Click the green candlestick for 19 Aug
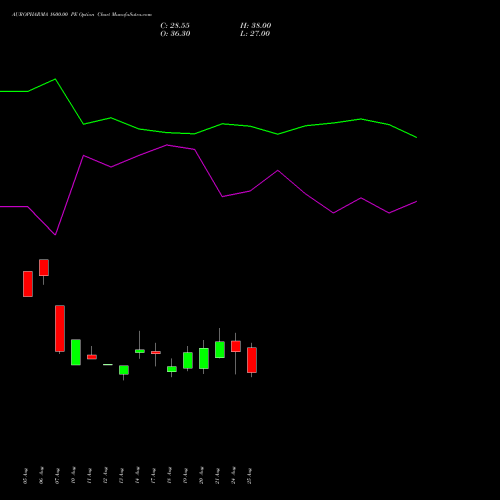Screen dimensions: 500x500 (188, 360)
